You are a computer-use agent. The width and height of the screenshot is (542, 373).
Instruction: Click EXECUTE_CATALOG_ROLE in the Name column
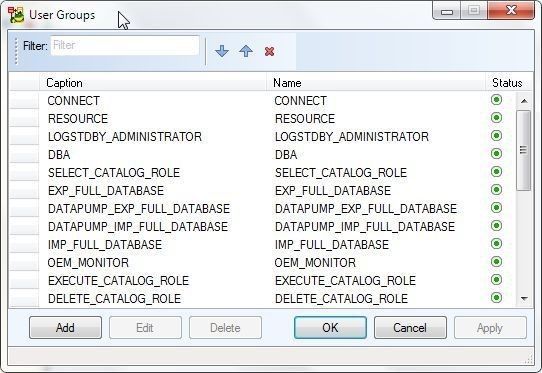tap(345, 281)
